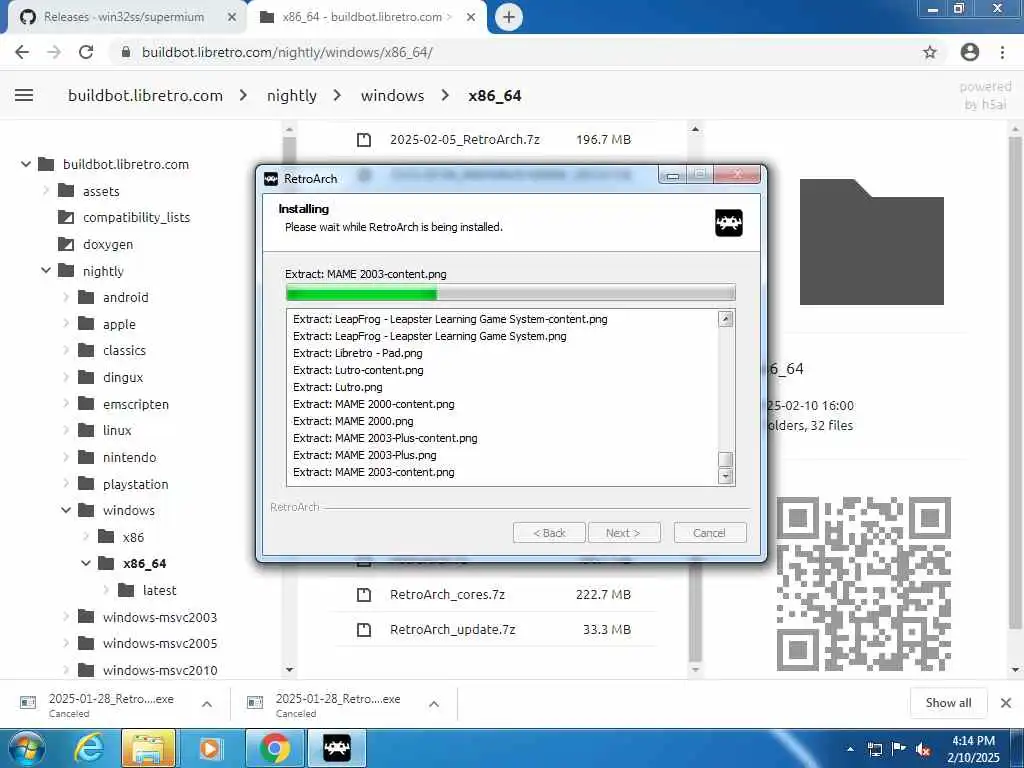Go to windows breadcrumb
Screen dimensions: 1024x768
pyautogui.click(x=392, y=95)
